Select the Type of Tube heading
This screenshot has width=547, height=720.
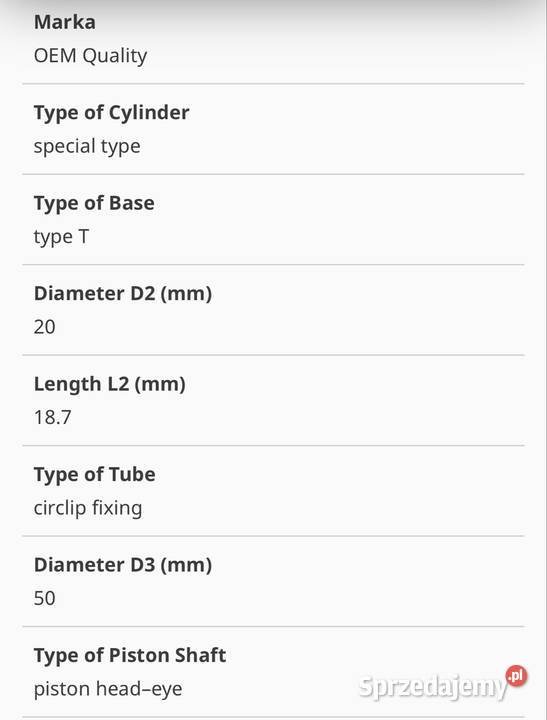pyautogui.click(x=95, y=474)
